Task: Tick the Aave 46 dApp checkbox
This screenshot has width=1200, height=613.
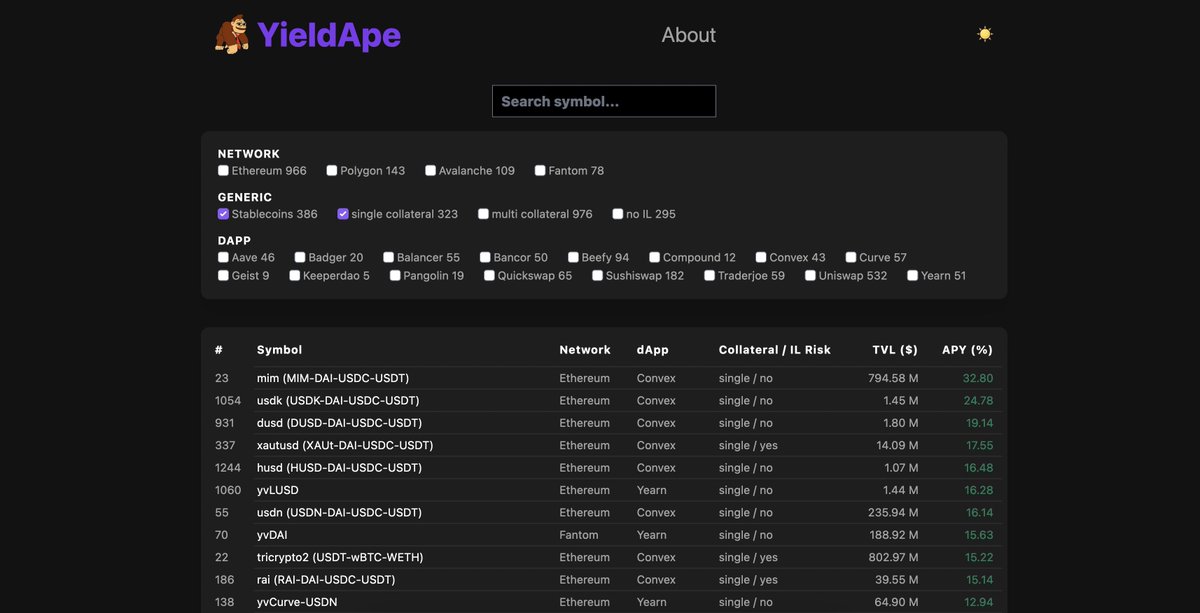Action: [x=224, y=257]
